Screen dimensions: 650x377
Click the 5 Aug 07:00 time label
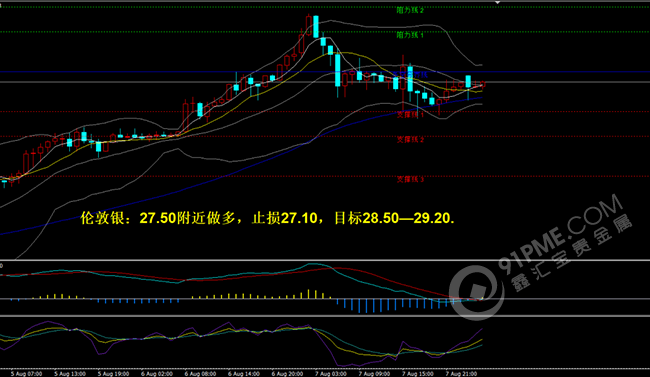[x=27, y=374]
